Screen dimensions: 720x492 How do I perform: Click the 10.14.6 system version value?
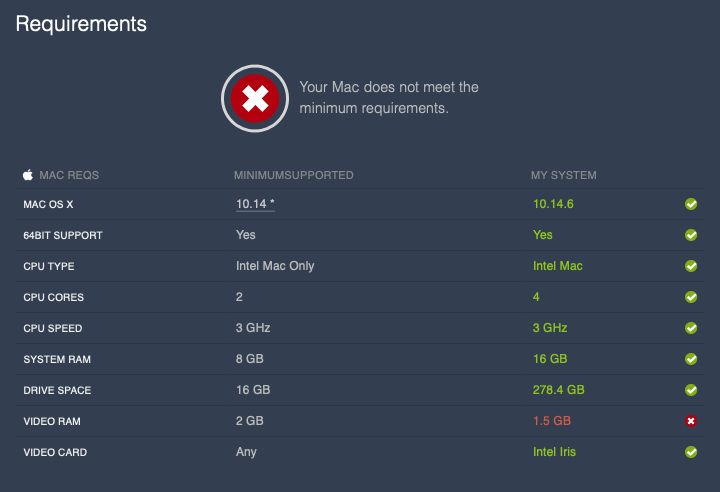pos(553,204)
